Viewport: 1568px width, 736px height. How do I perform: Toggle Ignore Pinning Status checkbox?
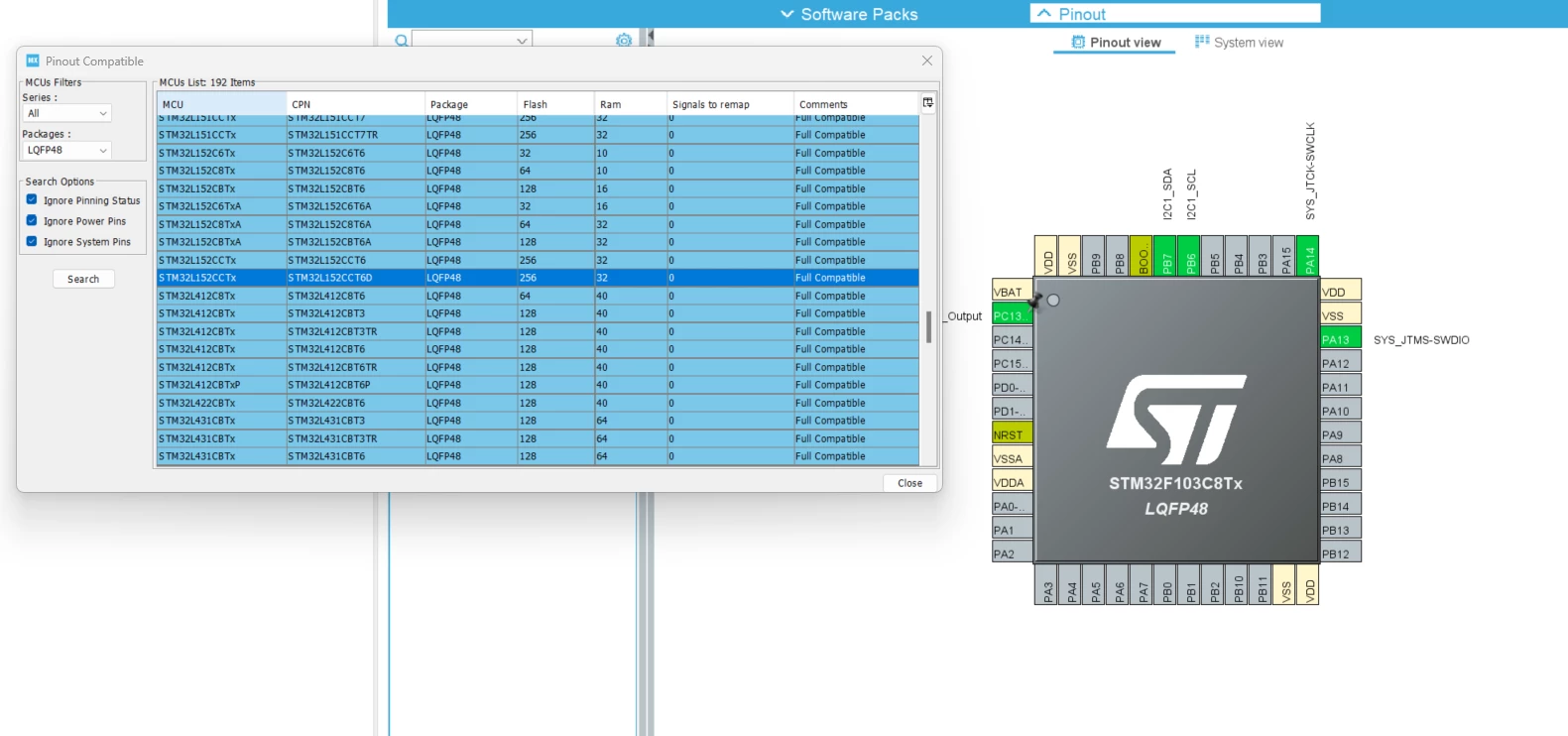(x=32, y=199)
